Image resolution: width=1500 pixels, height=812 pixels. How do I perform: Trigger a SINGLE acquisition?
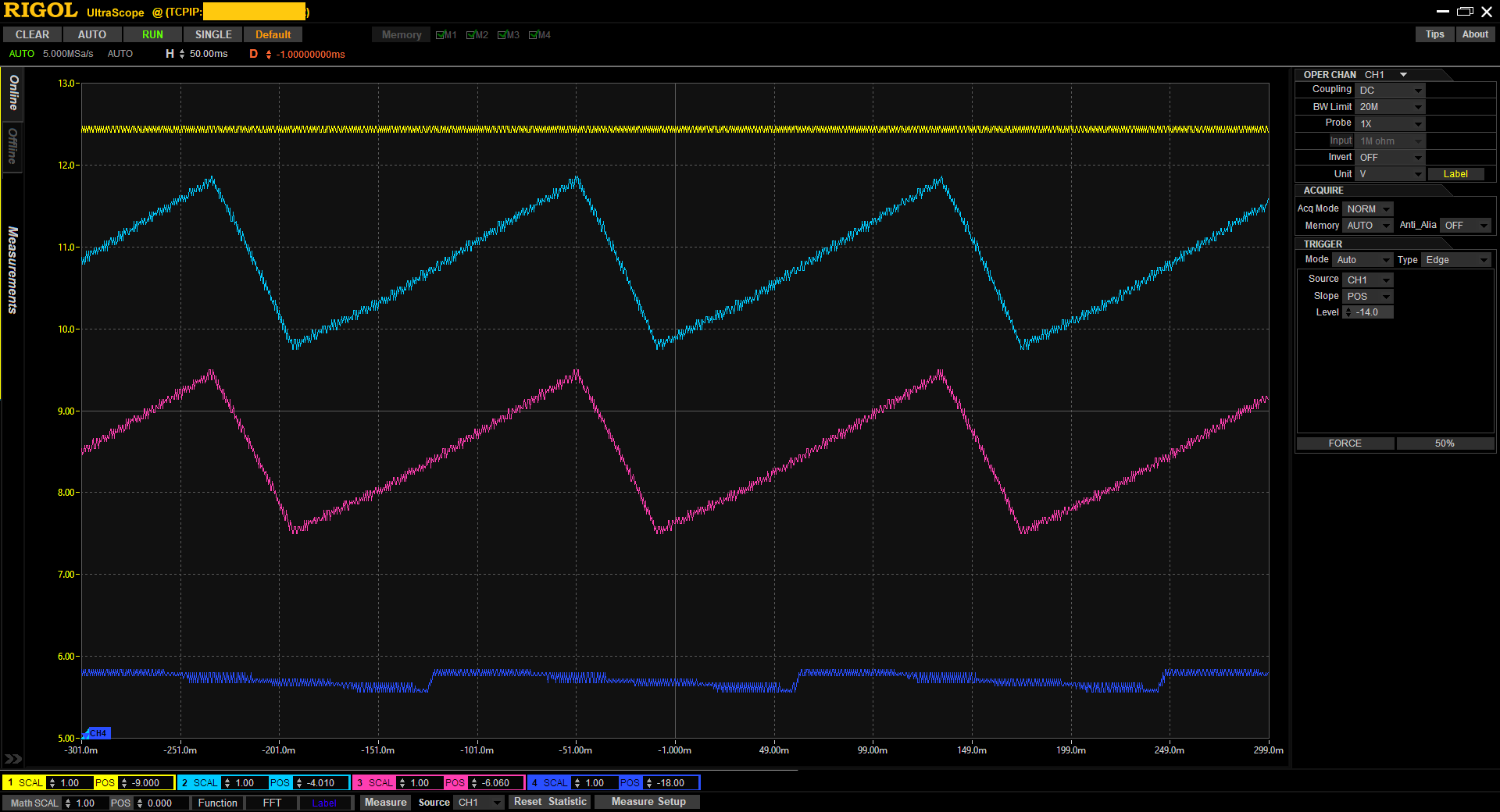213,35
